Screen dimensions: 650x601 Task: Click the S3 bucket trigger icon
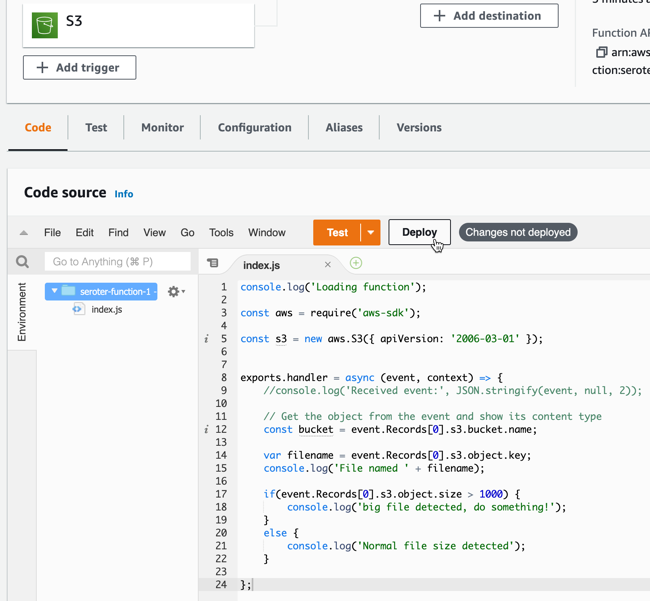44,24
